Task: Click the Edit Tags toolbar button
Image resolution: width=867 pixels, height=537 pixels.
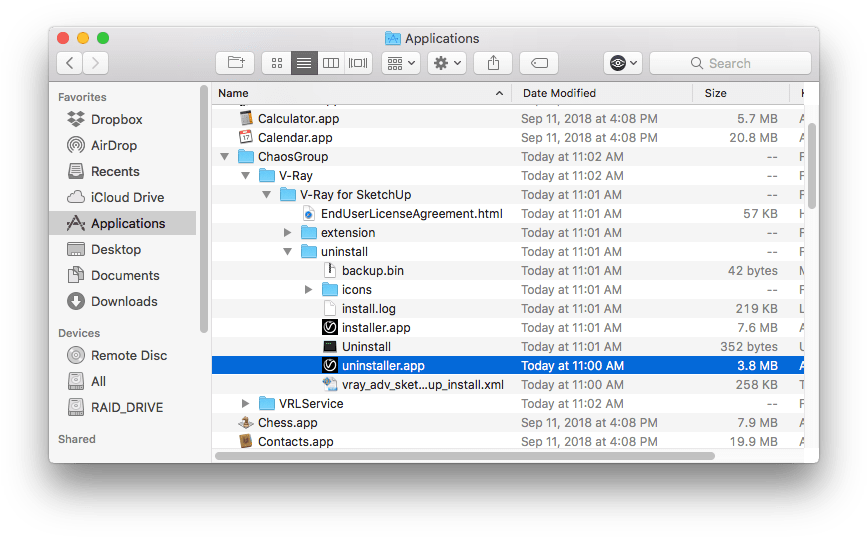Action: click(539, 63)
